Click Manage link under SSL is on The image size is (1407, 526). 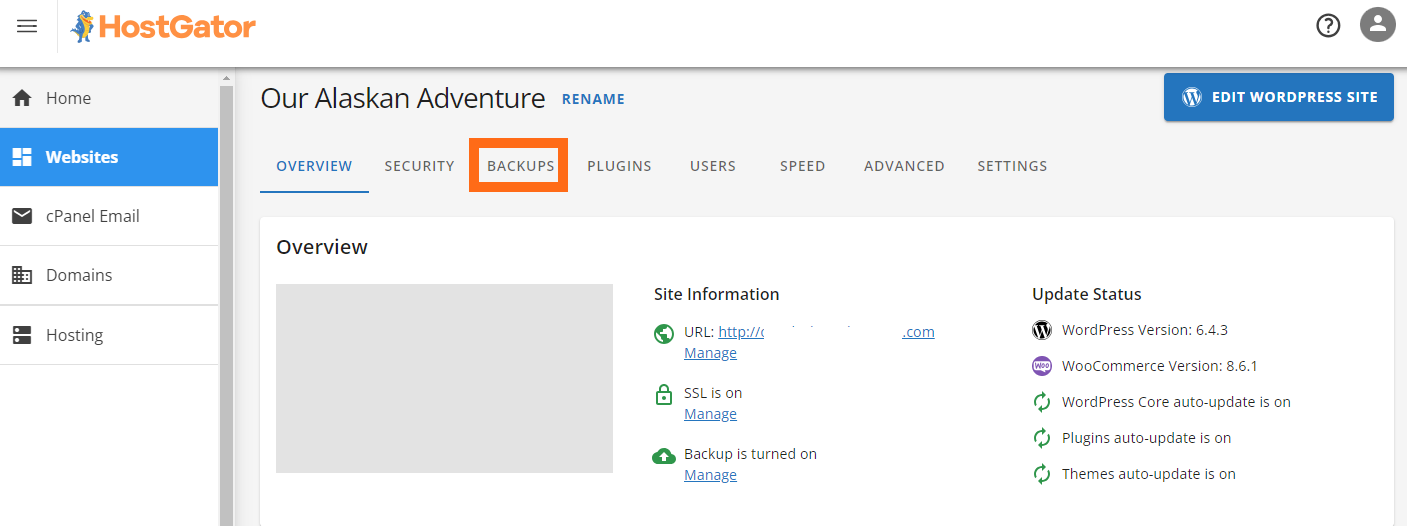(710, 414)
